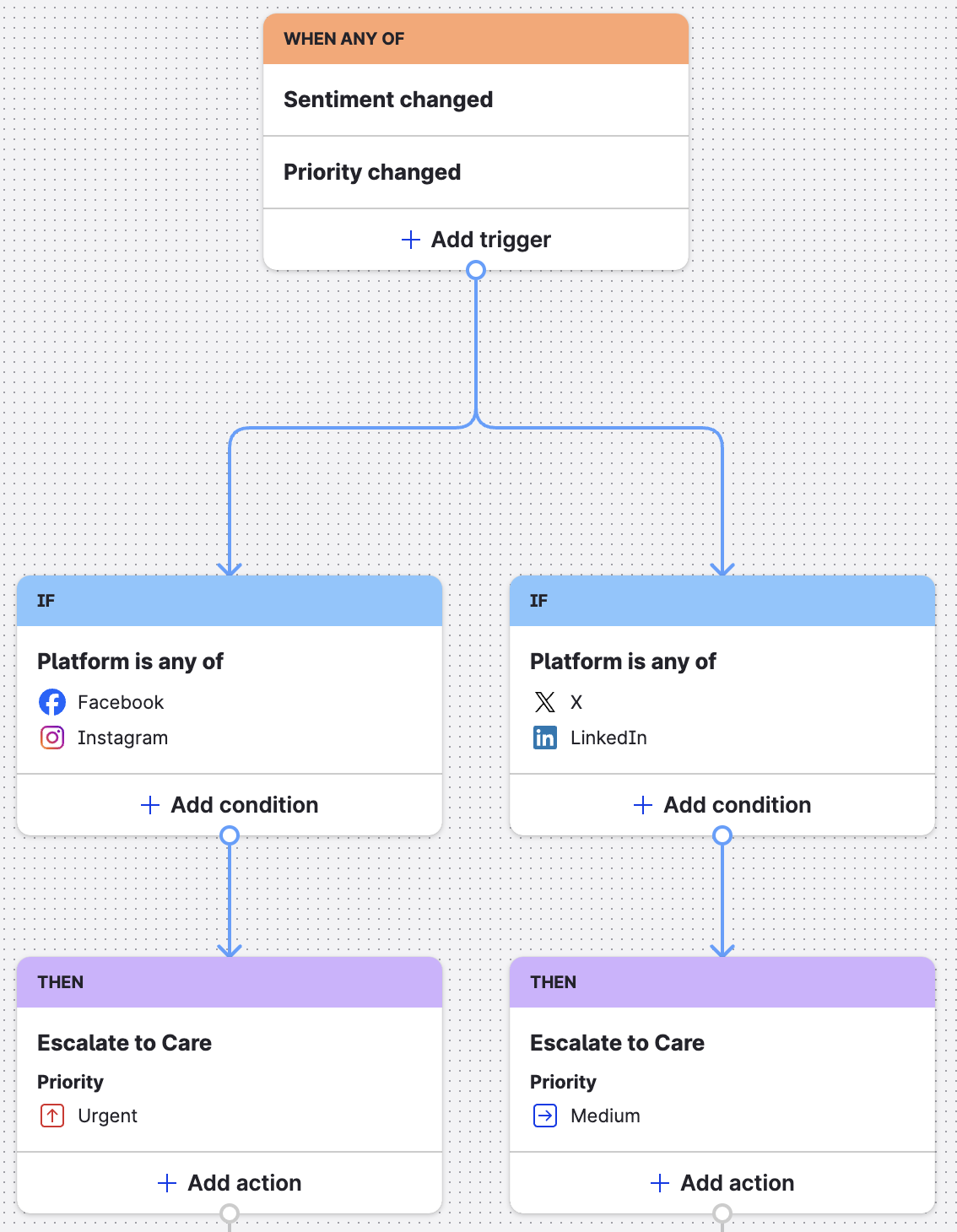Click plus icon in Facebook condition card

coord(150,805)
